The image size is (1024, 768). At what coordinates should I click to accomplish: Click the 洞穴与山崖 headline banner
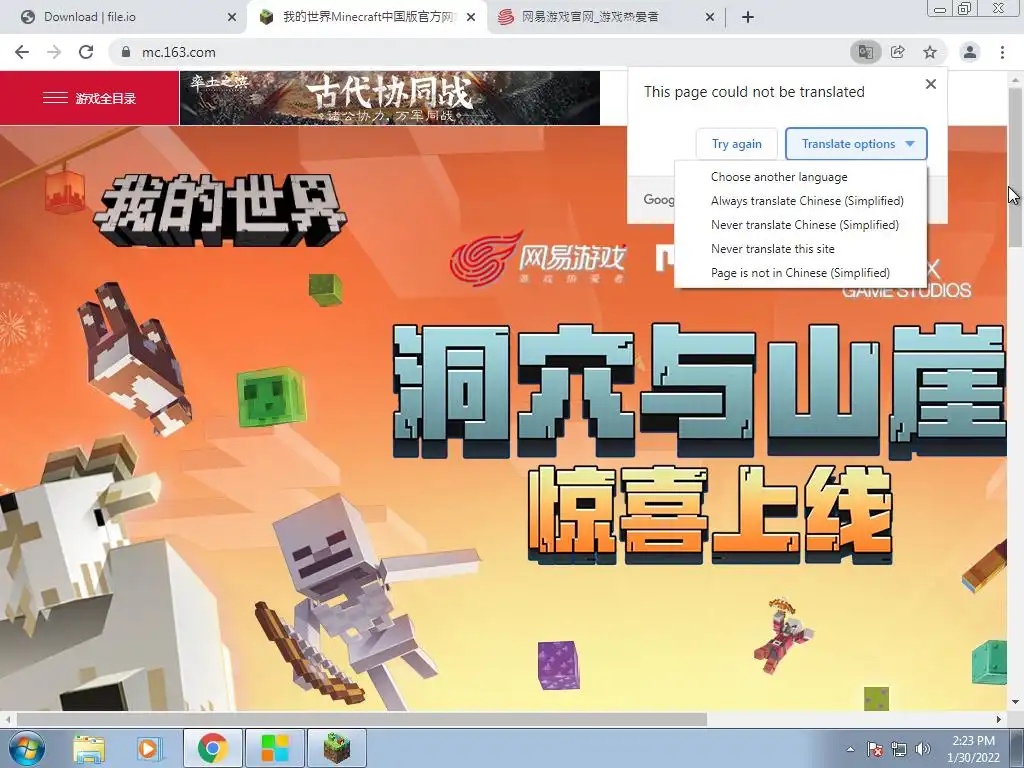(x=699, y=391)
